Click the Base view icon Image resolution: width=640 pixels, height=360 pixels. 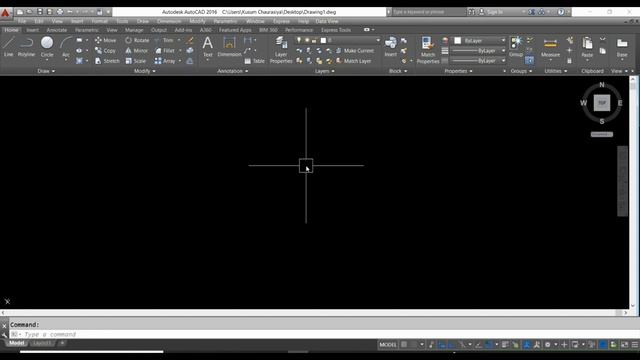[x=622, y=47]
